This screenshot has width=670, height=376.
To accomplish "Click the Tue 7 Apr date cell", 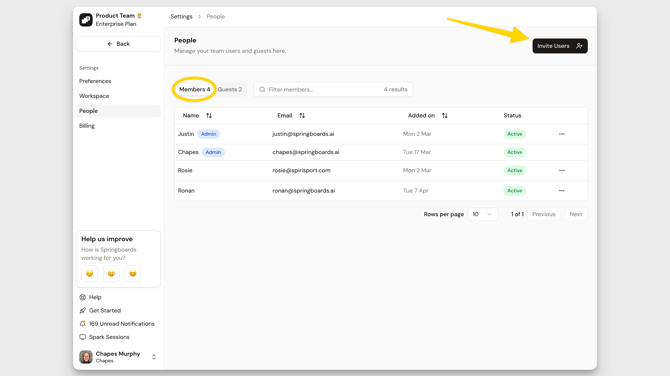I will [x=416, y=191].
